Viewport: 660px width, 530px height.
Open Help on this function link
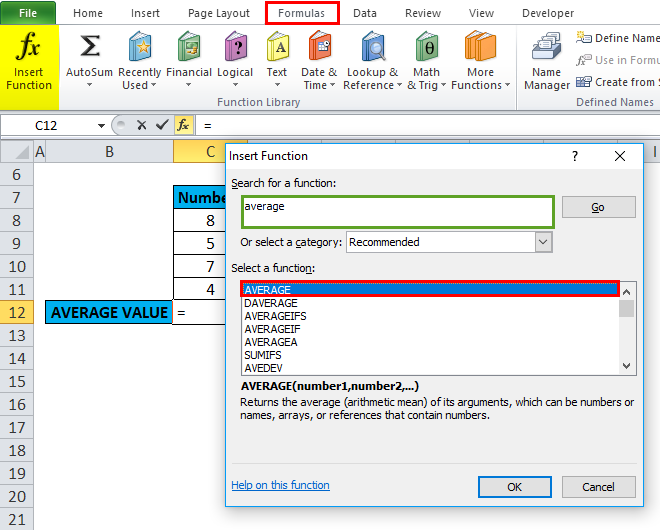click(280, 485)
